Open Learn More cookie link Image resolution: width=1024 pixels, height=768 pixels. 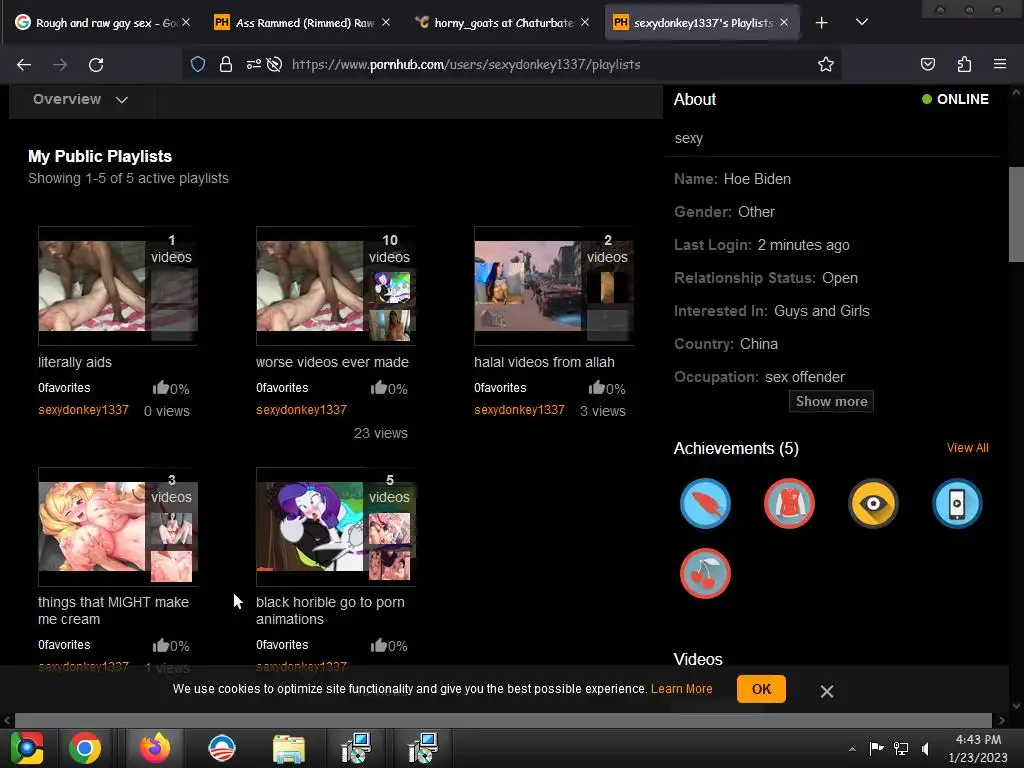[681, 689]
